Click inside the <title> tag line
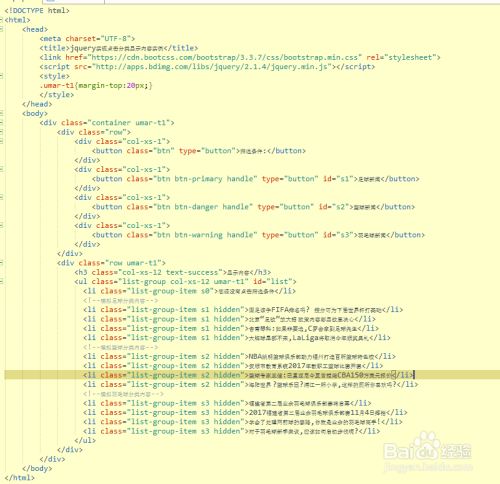The image size is (500, 484). pos(119,48)
